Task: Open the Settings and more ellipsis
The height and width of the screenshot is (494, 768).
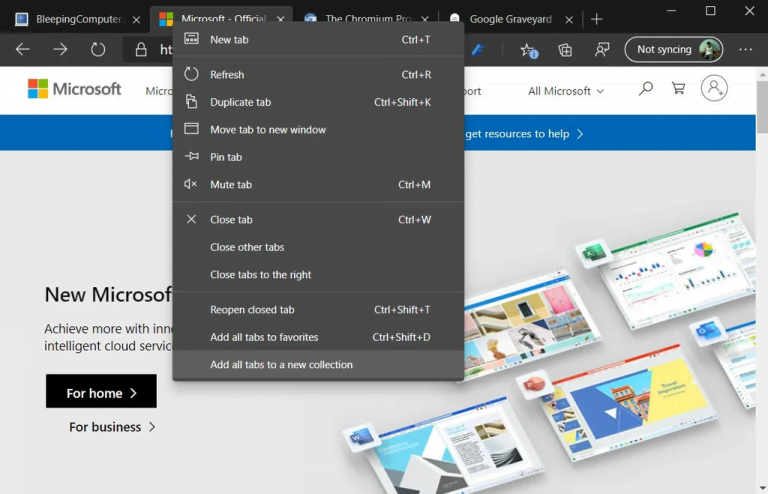Action: pos(745,49)
